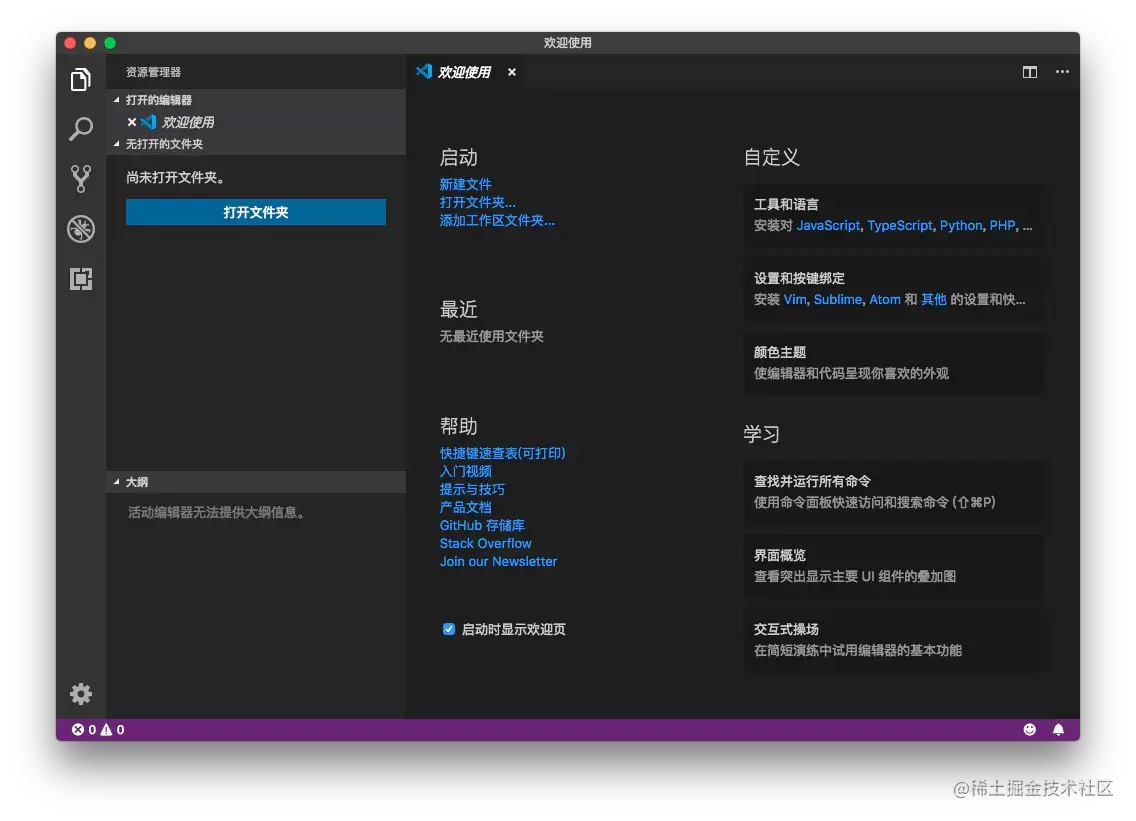
Task: Click the split editor icon in editor toolbar
Action: tap(1029, 71)
